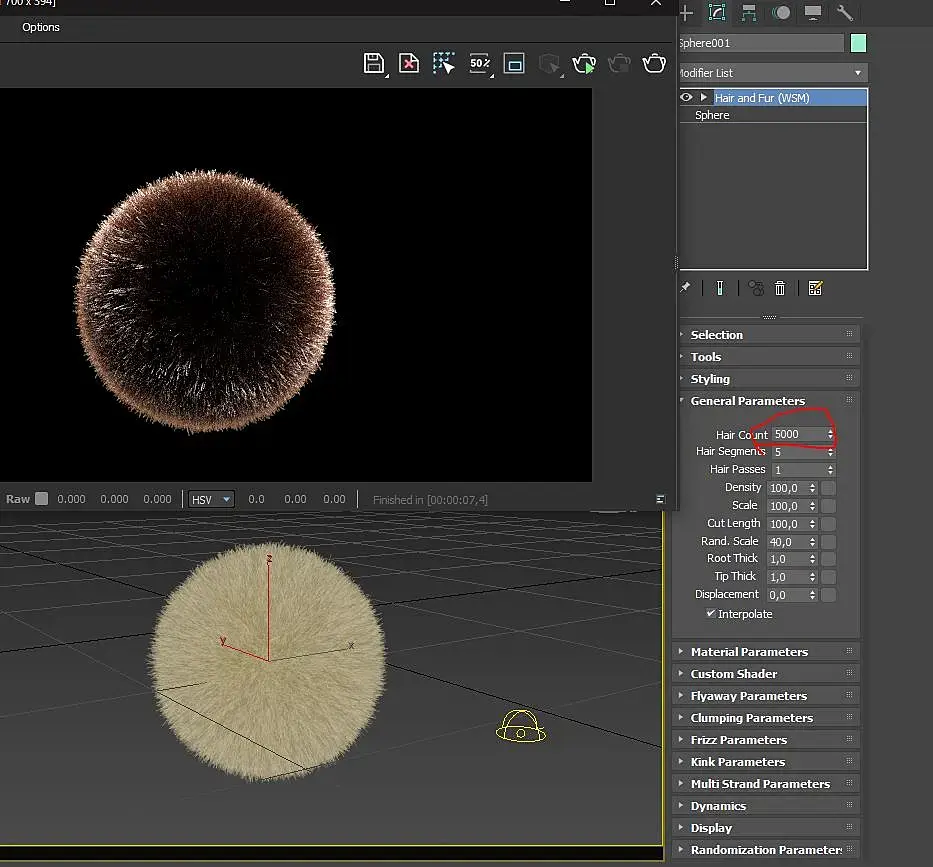Screen dimensions: 933x867
Task: Expand the Material Parameters rollout
Action: click(x=748, y=652)
